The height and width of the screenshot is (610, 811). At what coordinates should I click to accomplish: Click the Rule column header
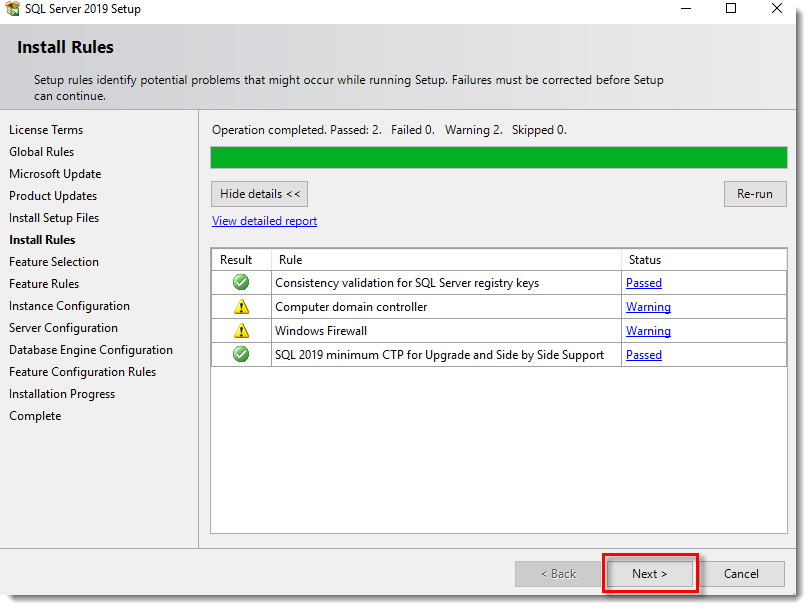tap(446, 260)
